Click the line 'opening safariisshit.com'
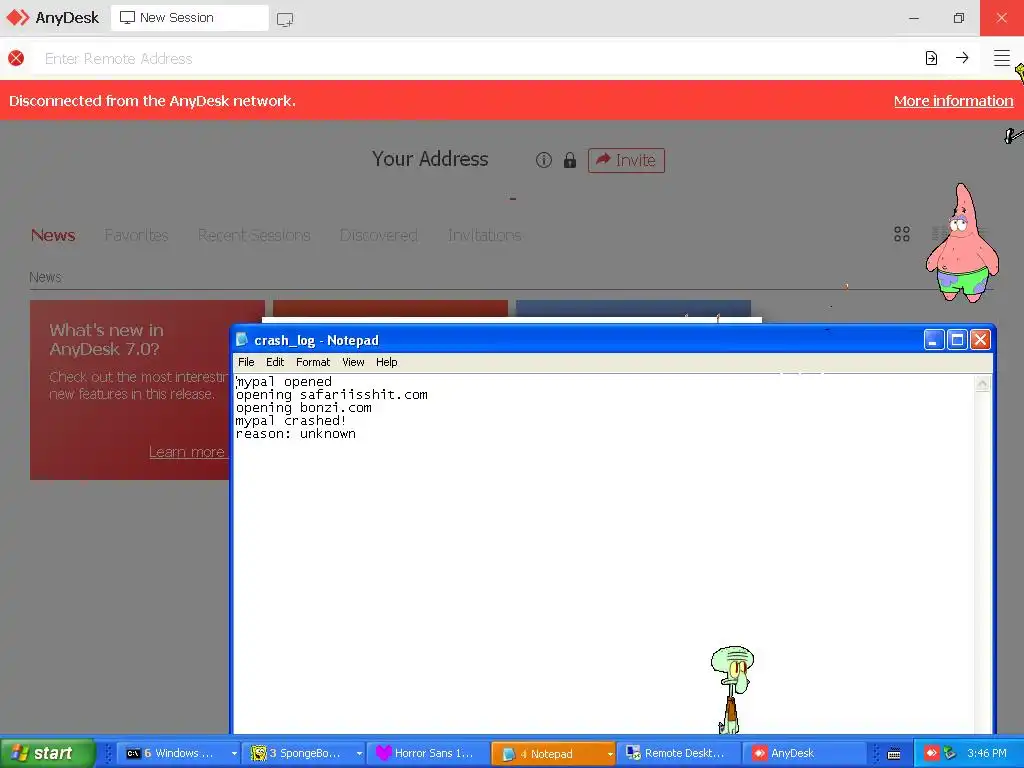1024x768 pixels. pos(332,394)
